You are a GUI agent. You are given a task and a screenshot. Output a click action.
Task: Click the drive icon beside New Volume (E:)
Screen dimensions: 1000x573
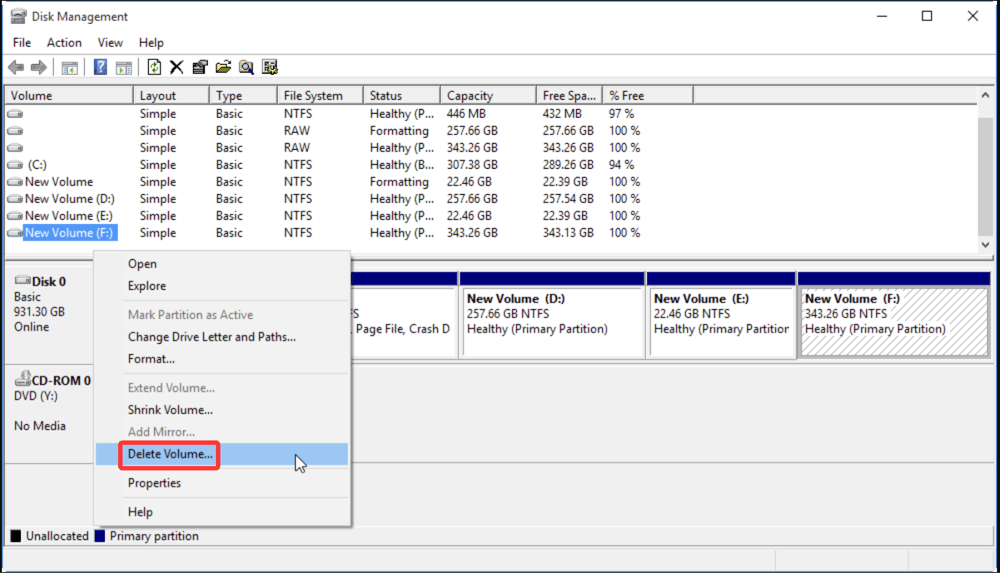point(15,216)
